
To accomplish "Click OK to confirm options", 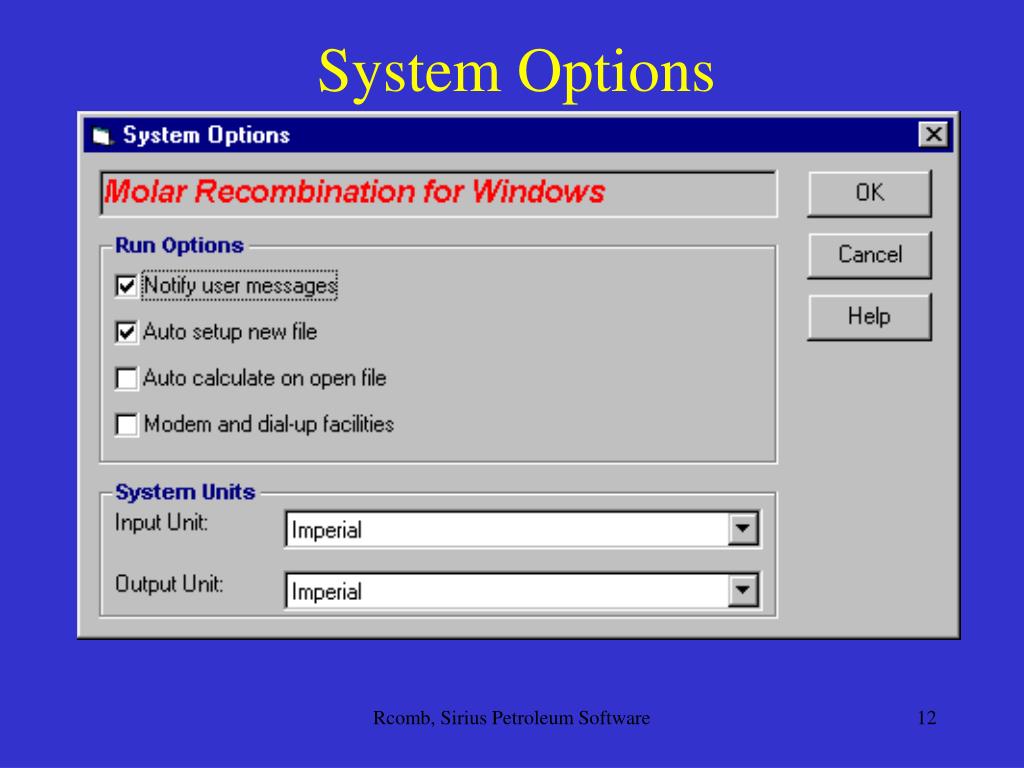I will pos(869,193).
